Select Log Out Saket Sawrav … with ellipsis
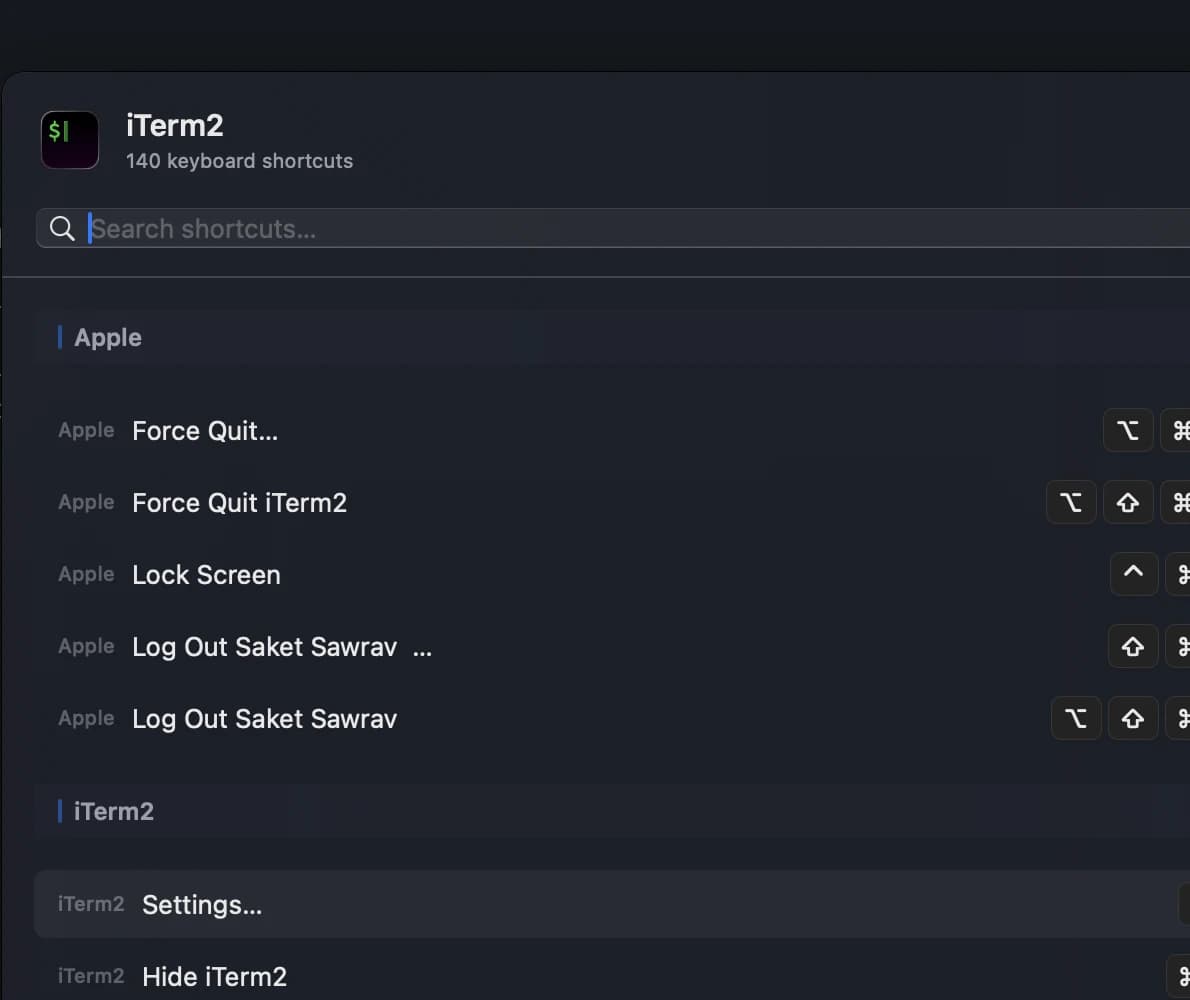This screenshot has width=1190, height=1000. pyautogui.click(x=281, y=647)
